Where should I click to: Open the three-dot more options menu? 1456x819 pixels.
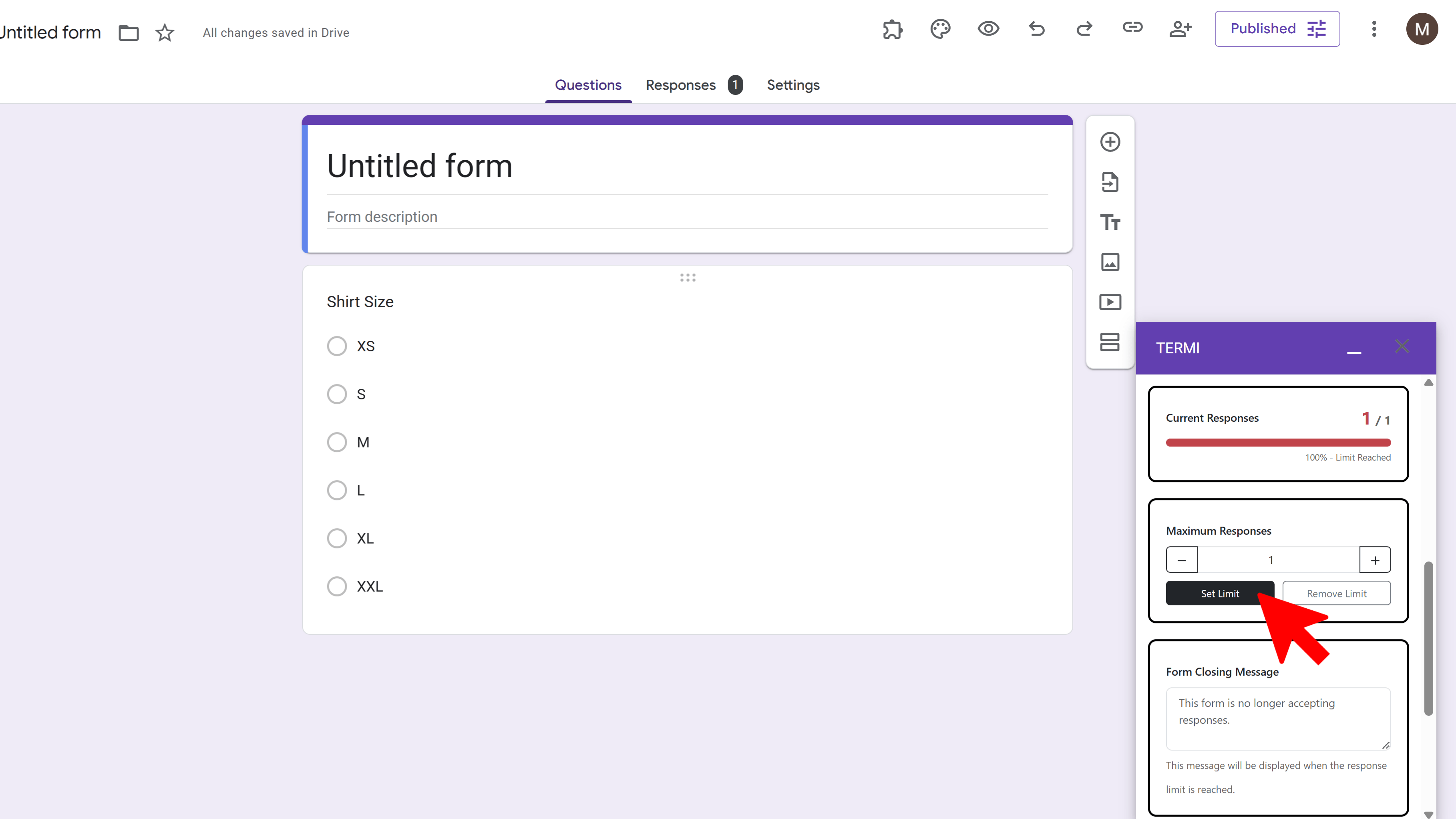[1374, 29]
